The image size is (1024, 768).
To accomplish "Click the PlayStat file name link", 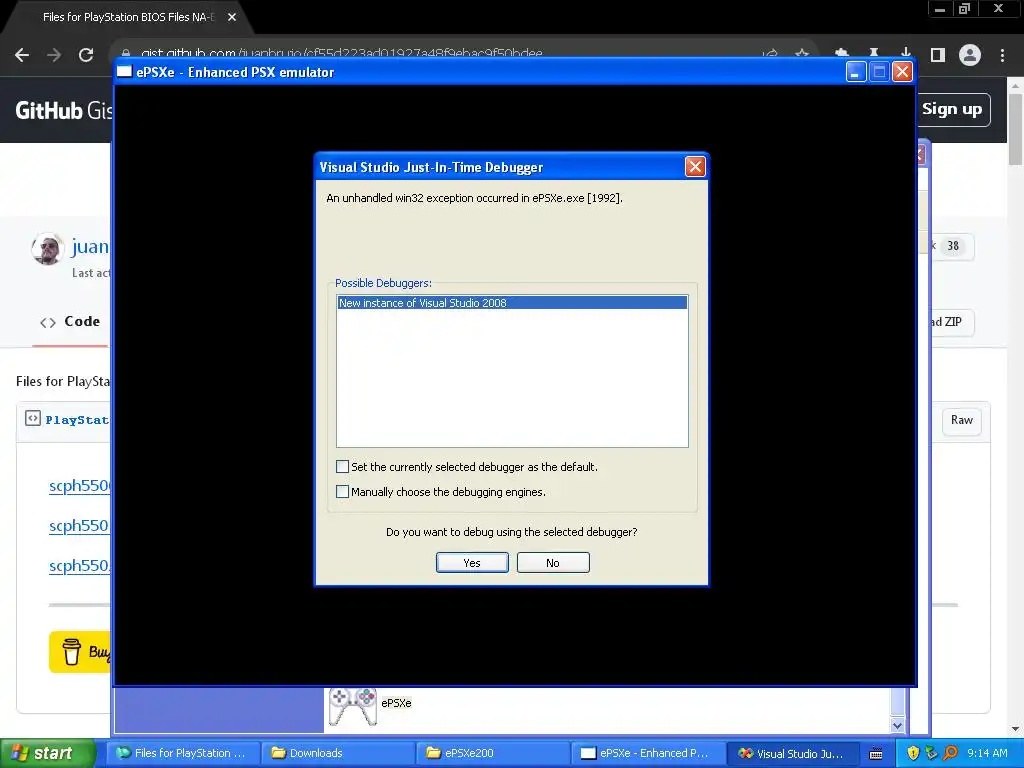I will click(77, 420).
